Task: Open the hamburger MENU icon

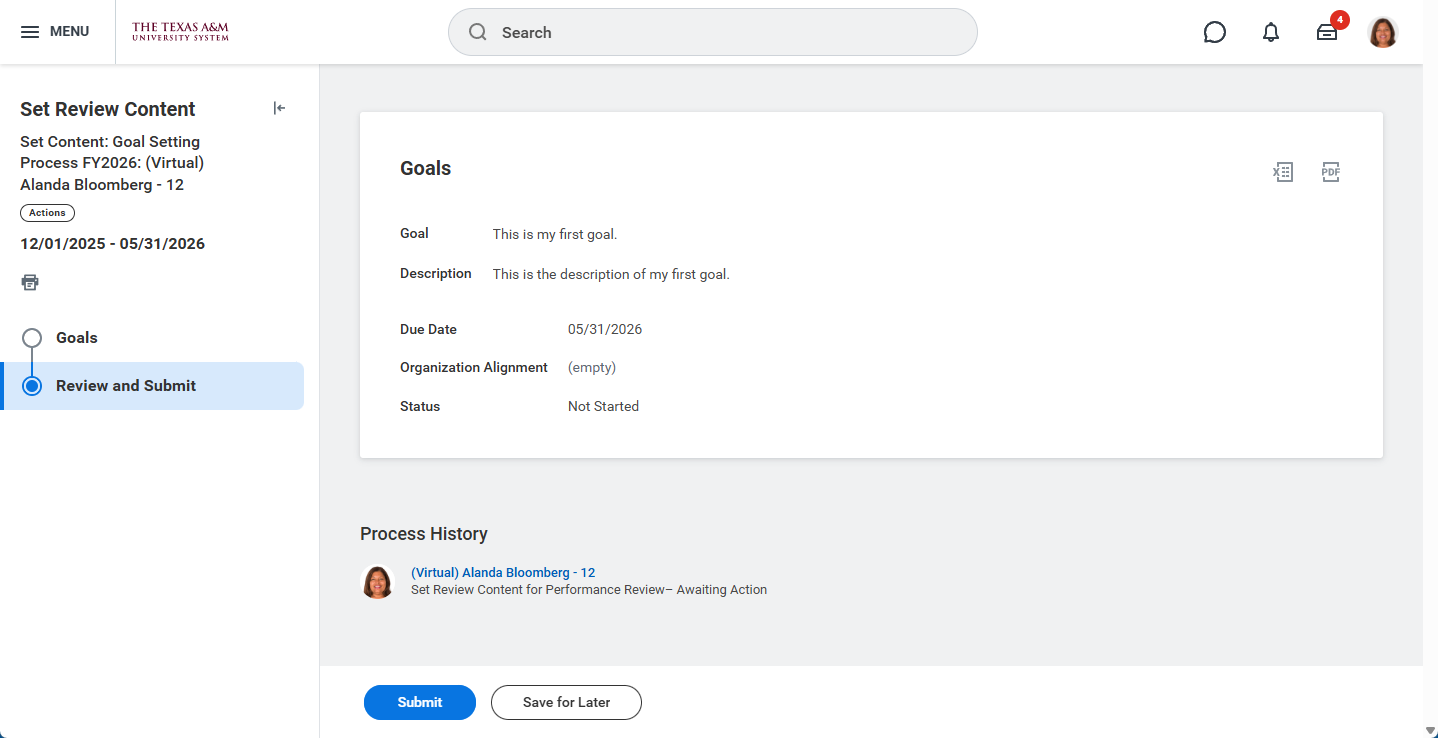Action: pos(30,32)
